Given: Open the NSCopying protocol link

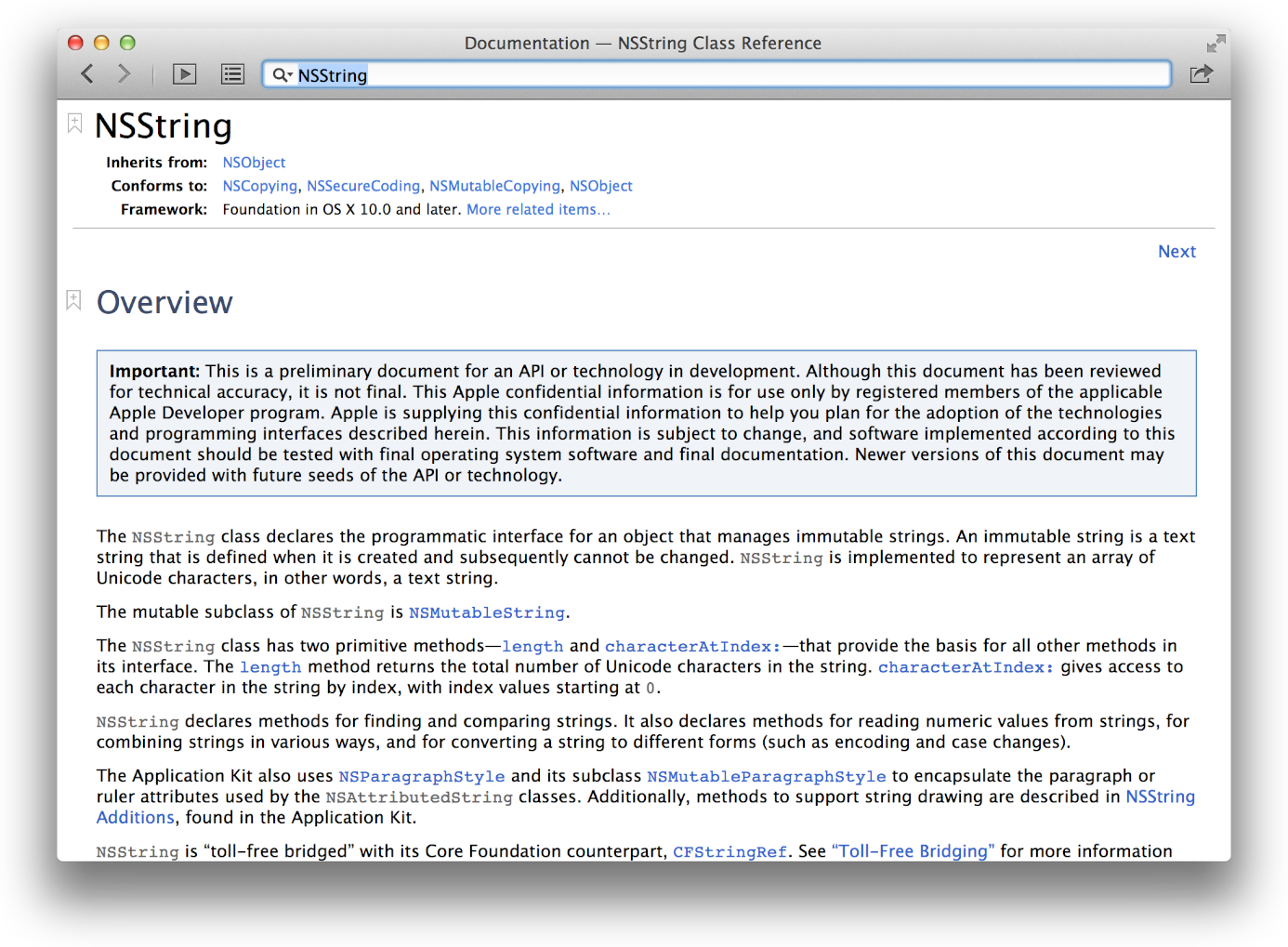Looking at the screenshot, I should pyautogui.click(x=260, y=186).
